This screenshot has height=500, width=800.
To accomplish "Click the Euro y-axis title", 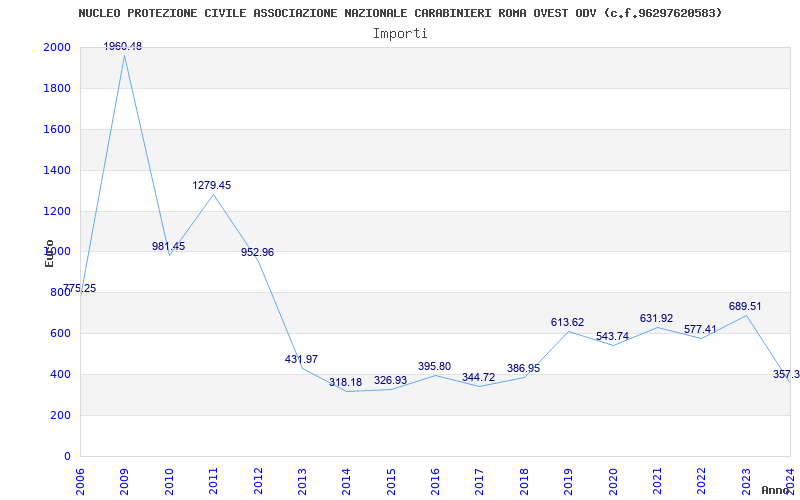I will coord(49,253).
